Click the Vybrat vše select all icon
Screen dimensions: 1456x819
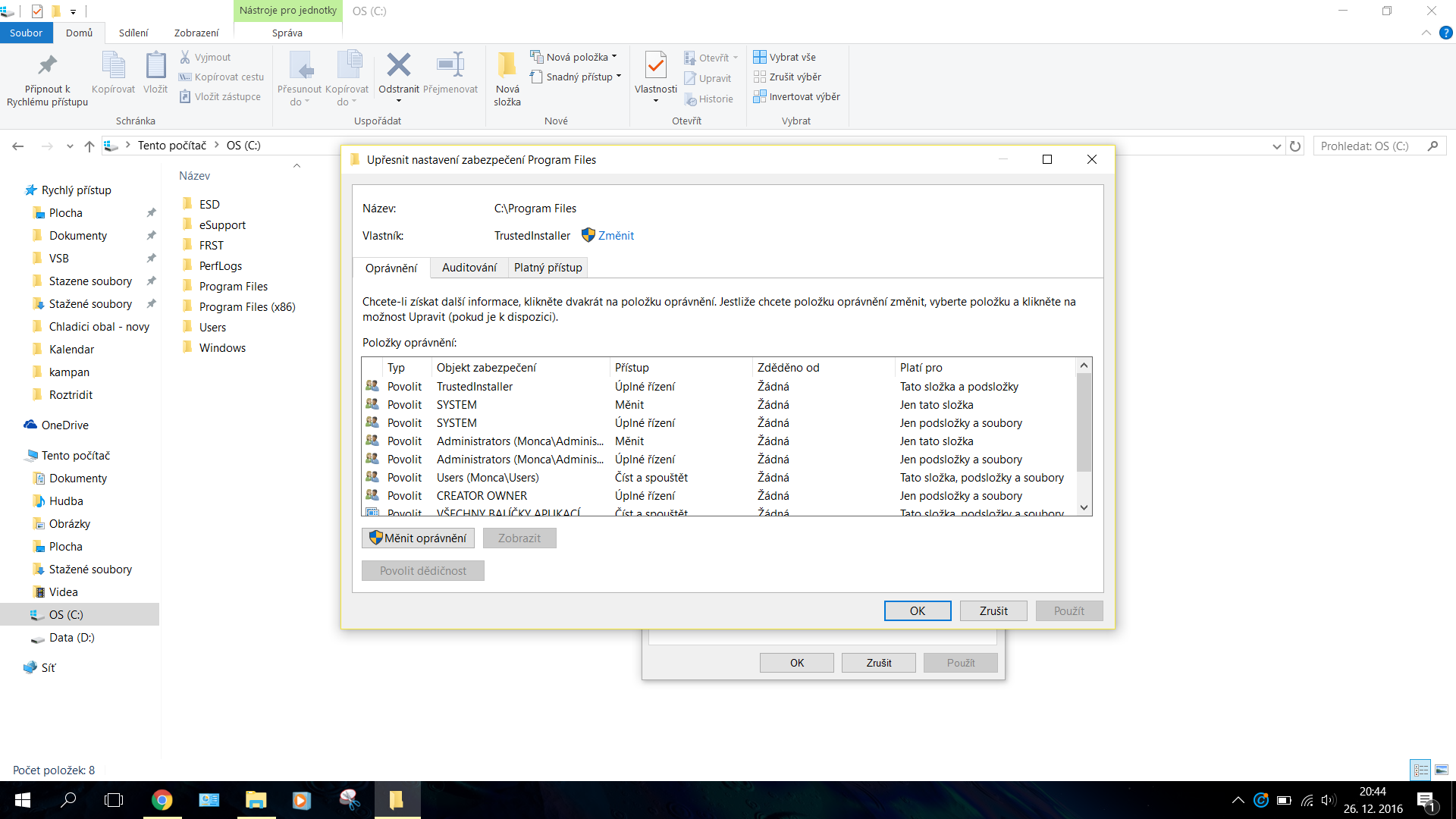tap(760, 57)
